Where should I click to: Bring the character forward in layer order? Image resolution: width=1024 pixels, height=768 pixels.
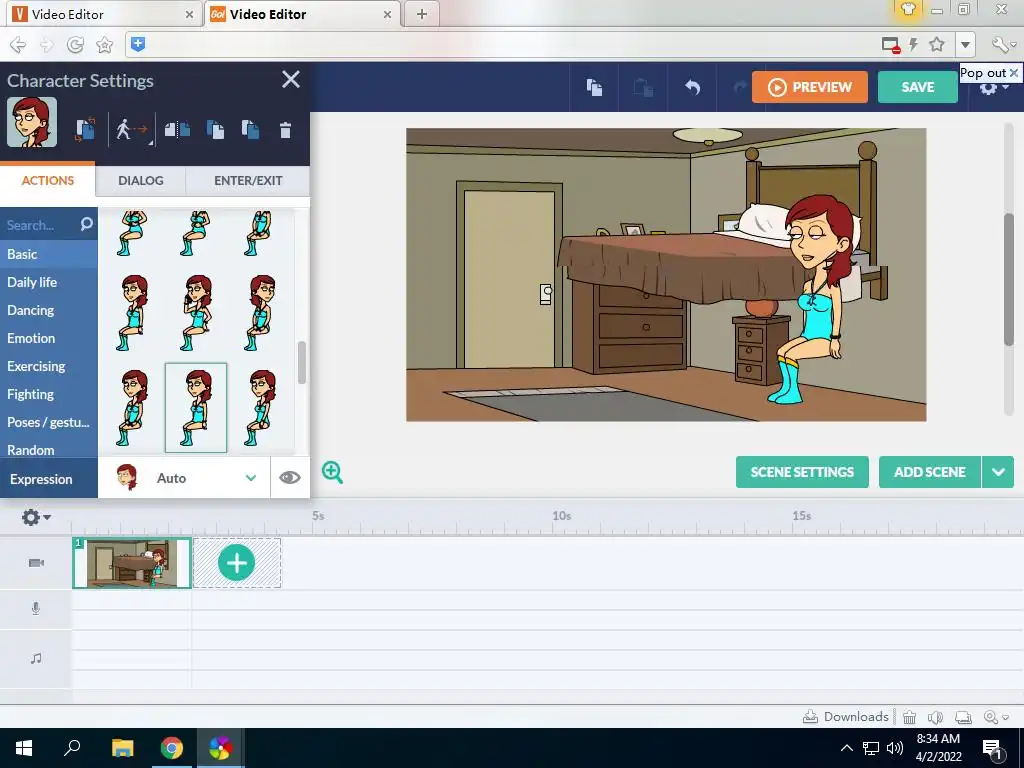(215, 129)
